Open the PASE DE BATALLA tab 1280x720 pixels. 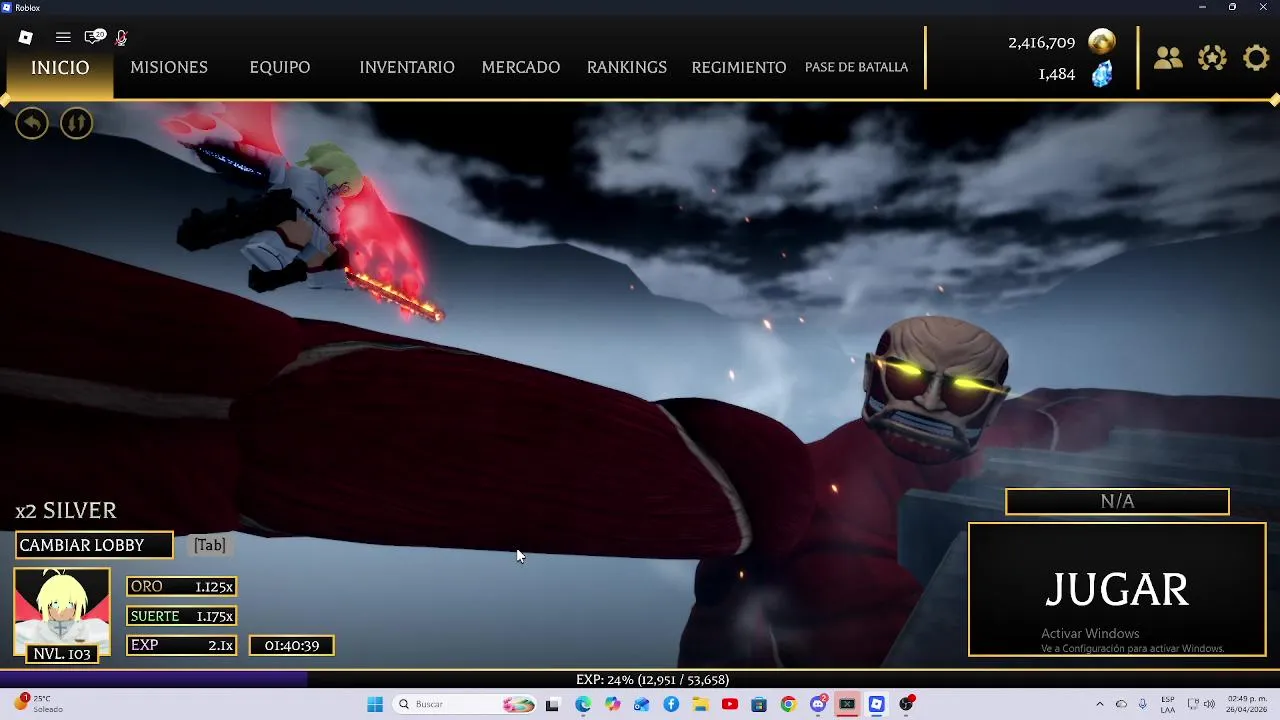[x=857, y=67]
